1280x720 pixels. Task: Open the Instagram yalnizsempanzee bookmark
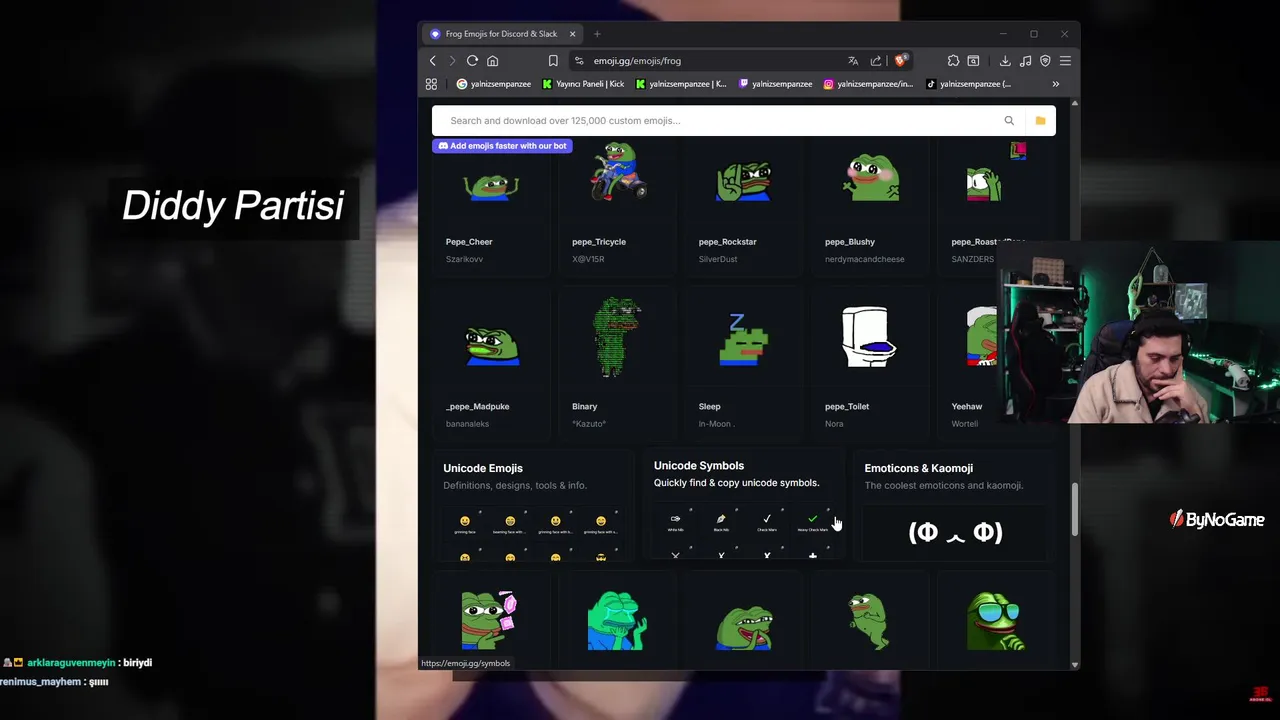click(x=868, y=84)
